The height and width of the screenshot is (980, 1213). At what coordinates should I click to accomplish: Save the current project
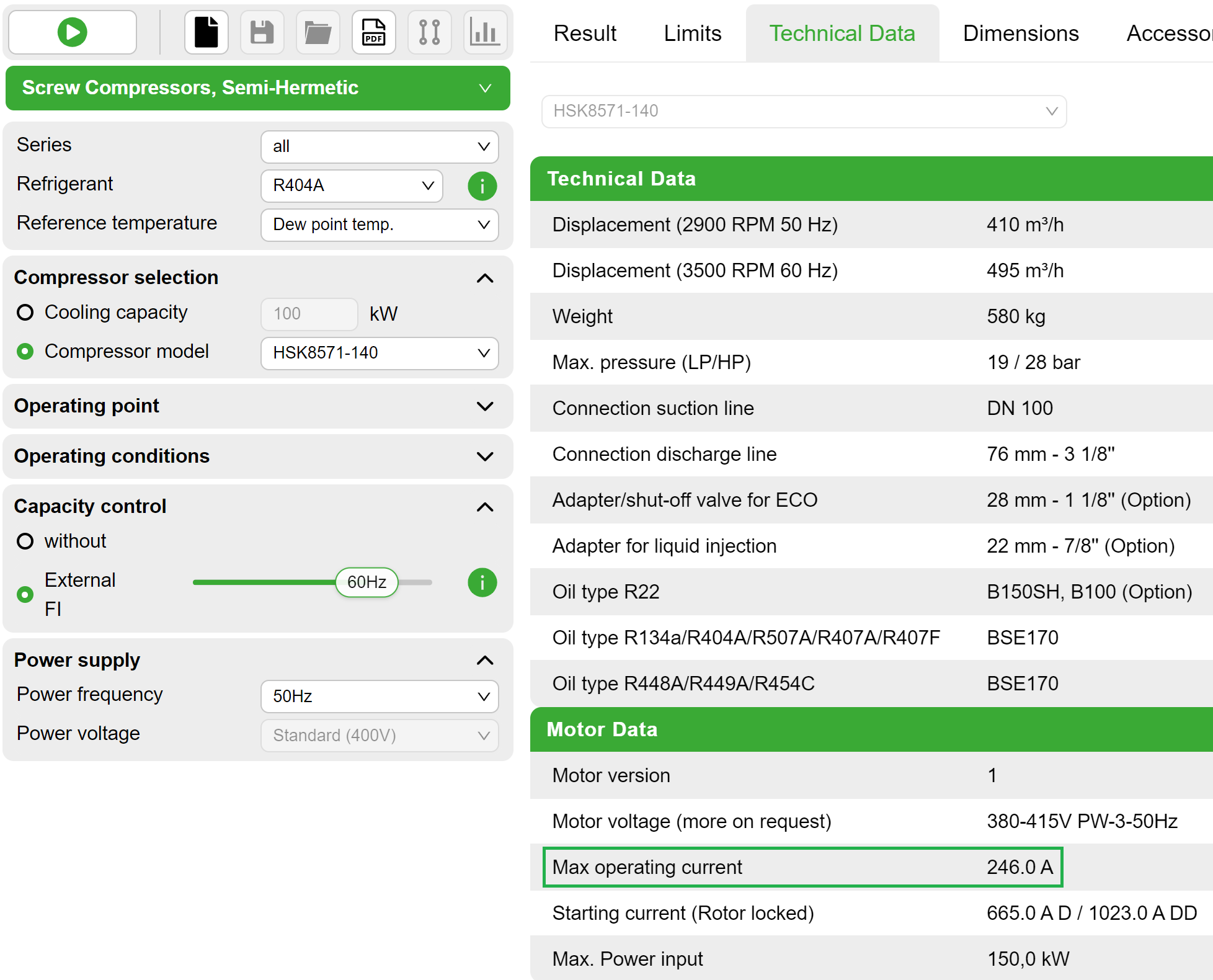262,32
